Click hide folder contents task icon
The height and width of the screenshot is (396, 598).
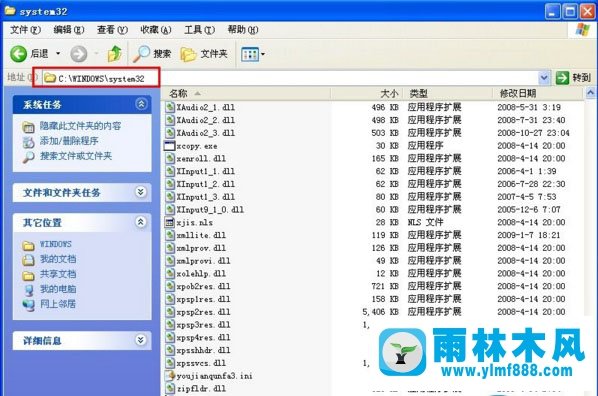pyautogui.click(x=28, y=126)
